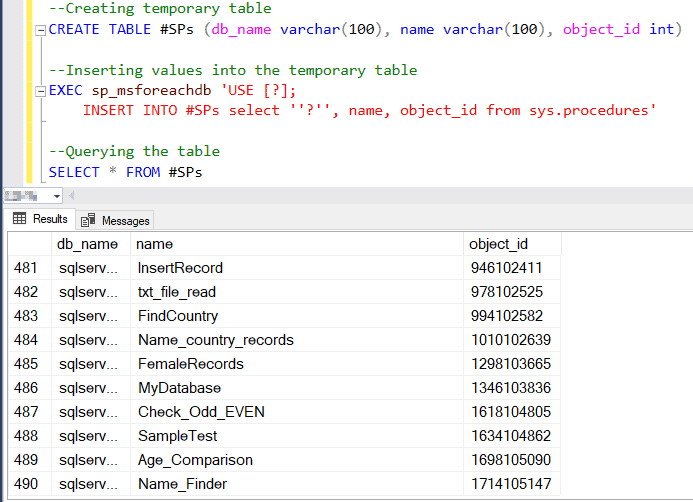Select row 489 by its row number
This screenshot has width=693, height=502.
[30, 460]
